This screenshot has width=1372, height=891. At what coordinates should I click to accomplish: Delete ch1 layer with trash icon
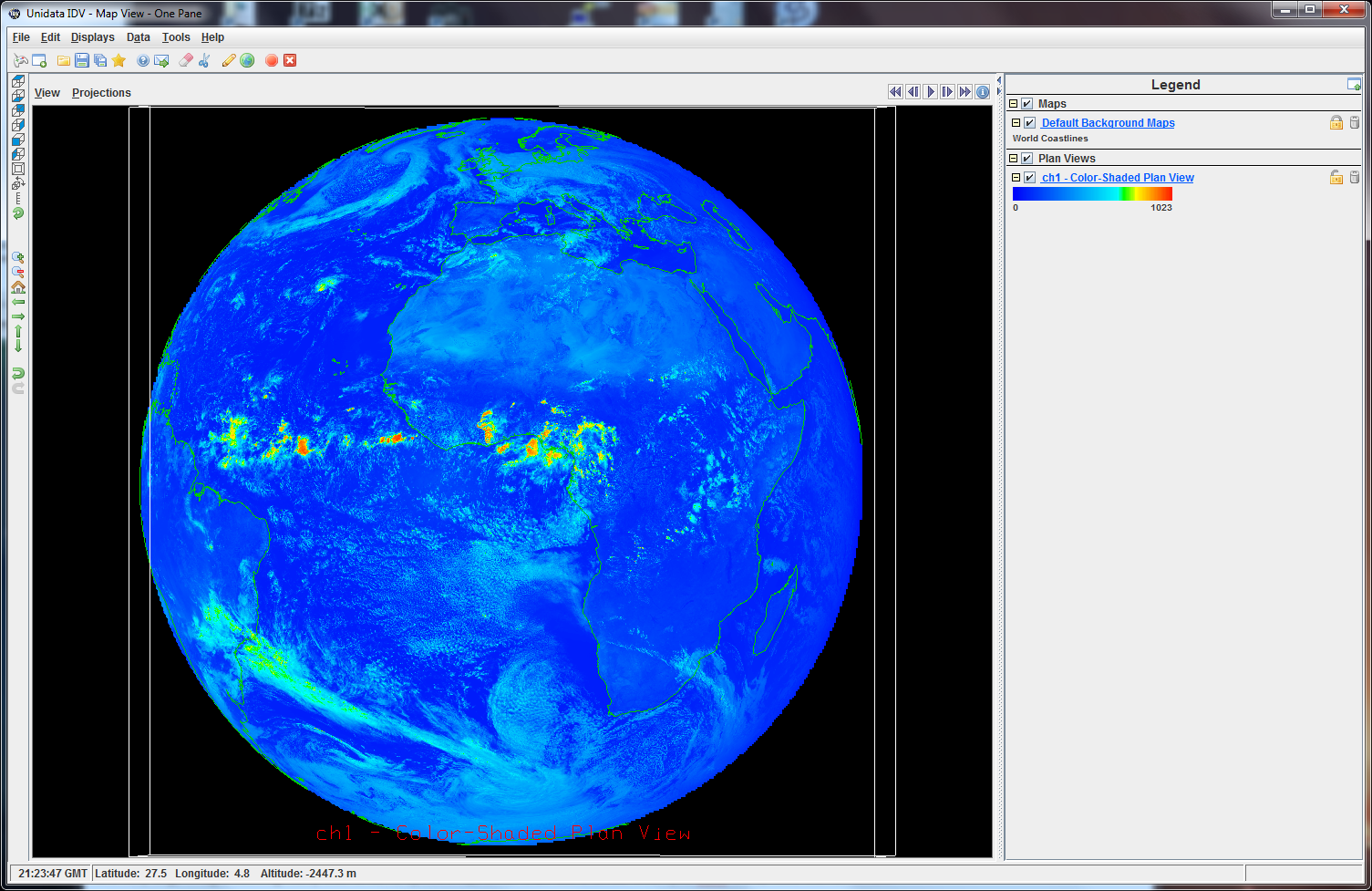(x=1354, y=178)
